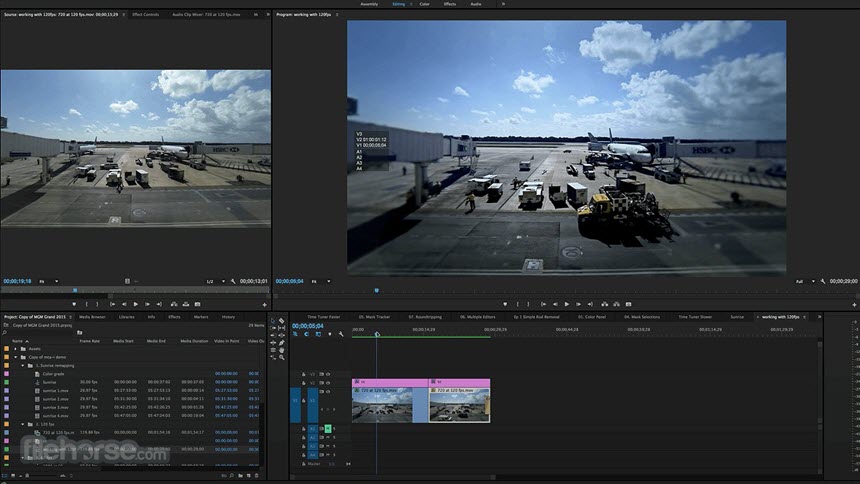Toggle V3 track output eye
860x484 pixels.
click(x=328, y=374)
